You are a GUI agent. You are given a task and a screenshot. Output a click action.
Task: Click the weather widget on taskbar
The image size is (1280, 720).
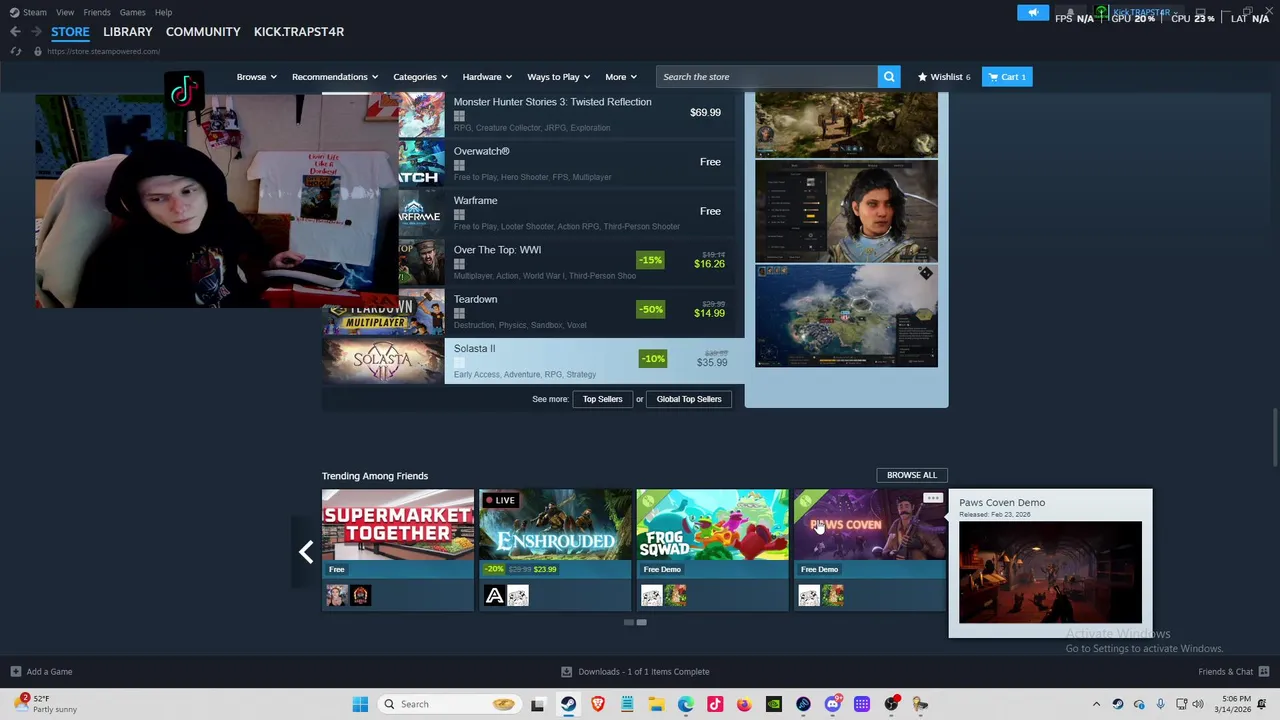[47, 704]
